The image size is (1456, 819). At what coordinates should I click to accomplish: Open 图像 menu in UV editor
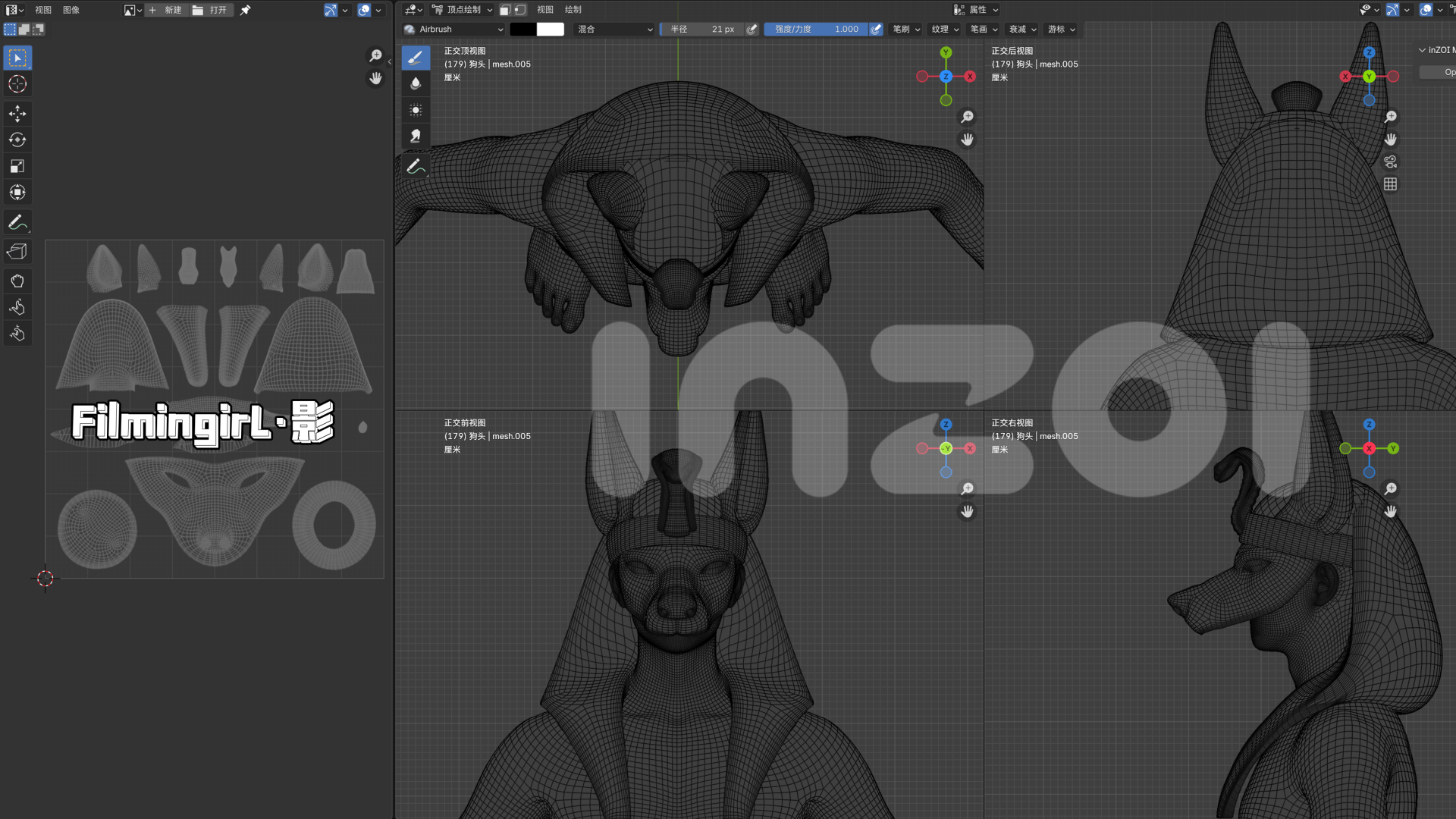tap(71, 10)
